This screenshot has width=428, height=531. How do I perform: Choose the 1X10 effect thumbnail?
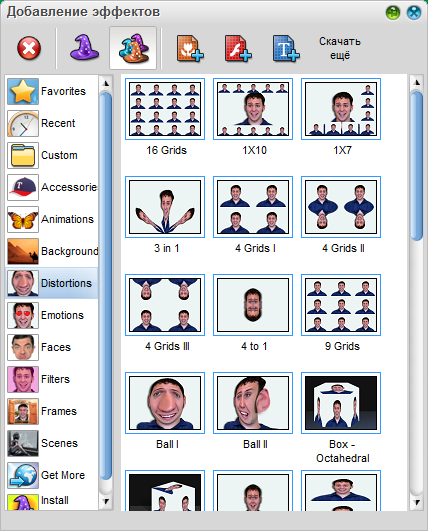point(253,109)
